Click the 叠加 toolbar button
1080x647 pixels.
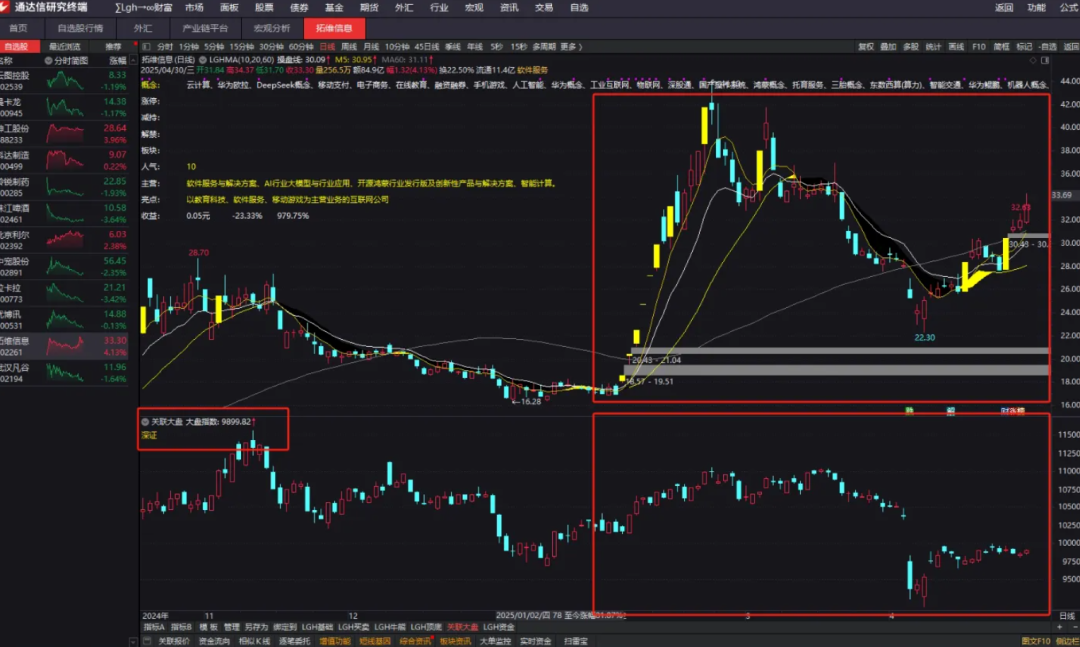tap(889, 47)
